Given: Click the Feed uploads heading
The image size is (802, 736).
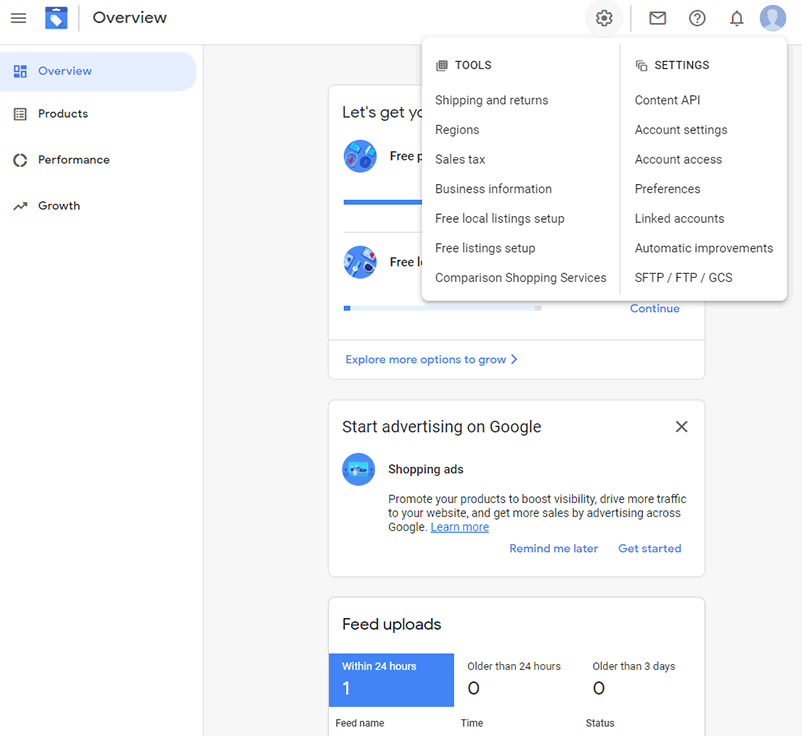Looking at the screenshot, I should (x=392, y=625).
